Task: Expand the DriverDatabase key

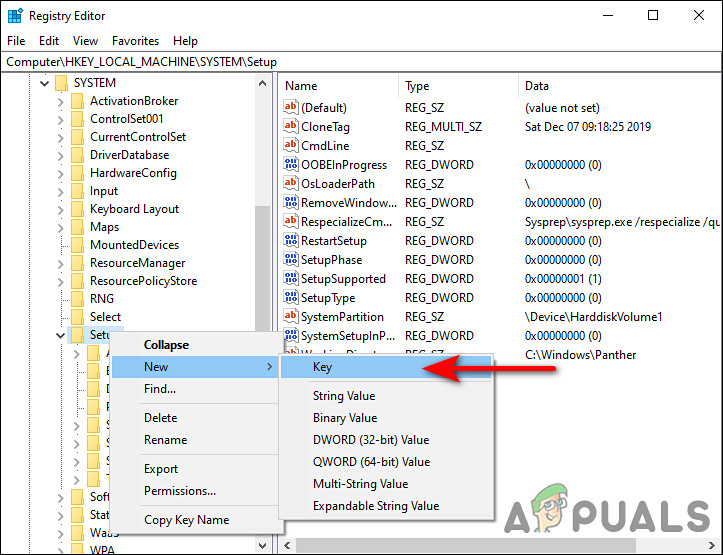Action: tap(60, 155)
